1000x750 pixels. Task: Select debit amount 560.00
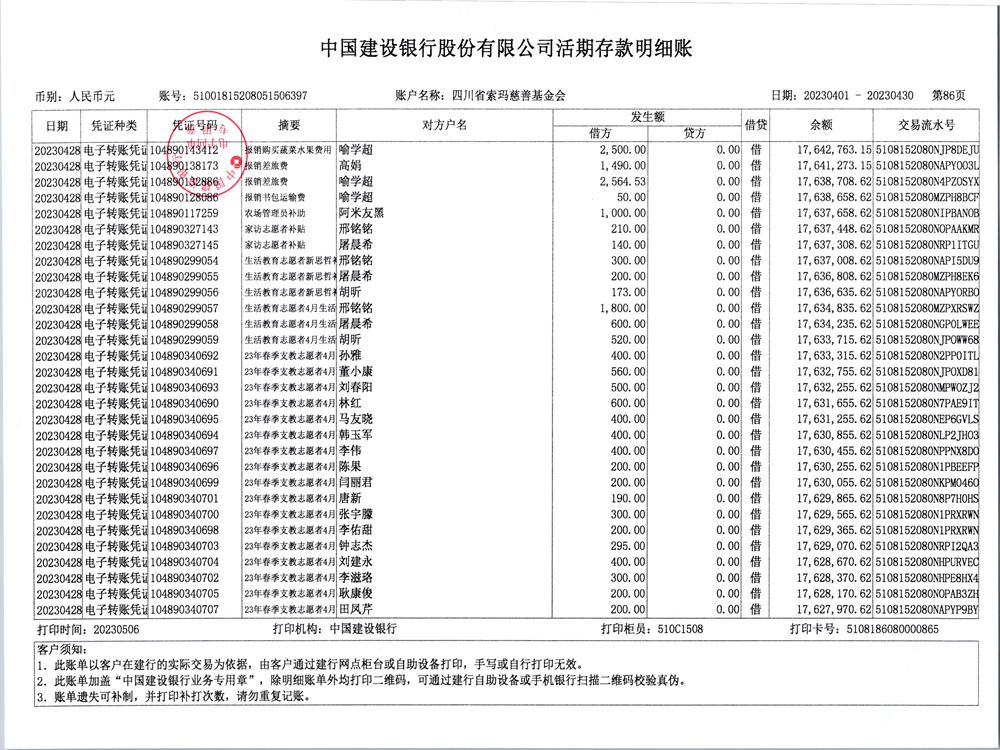pyautogui.click(x=628, y=372)
